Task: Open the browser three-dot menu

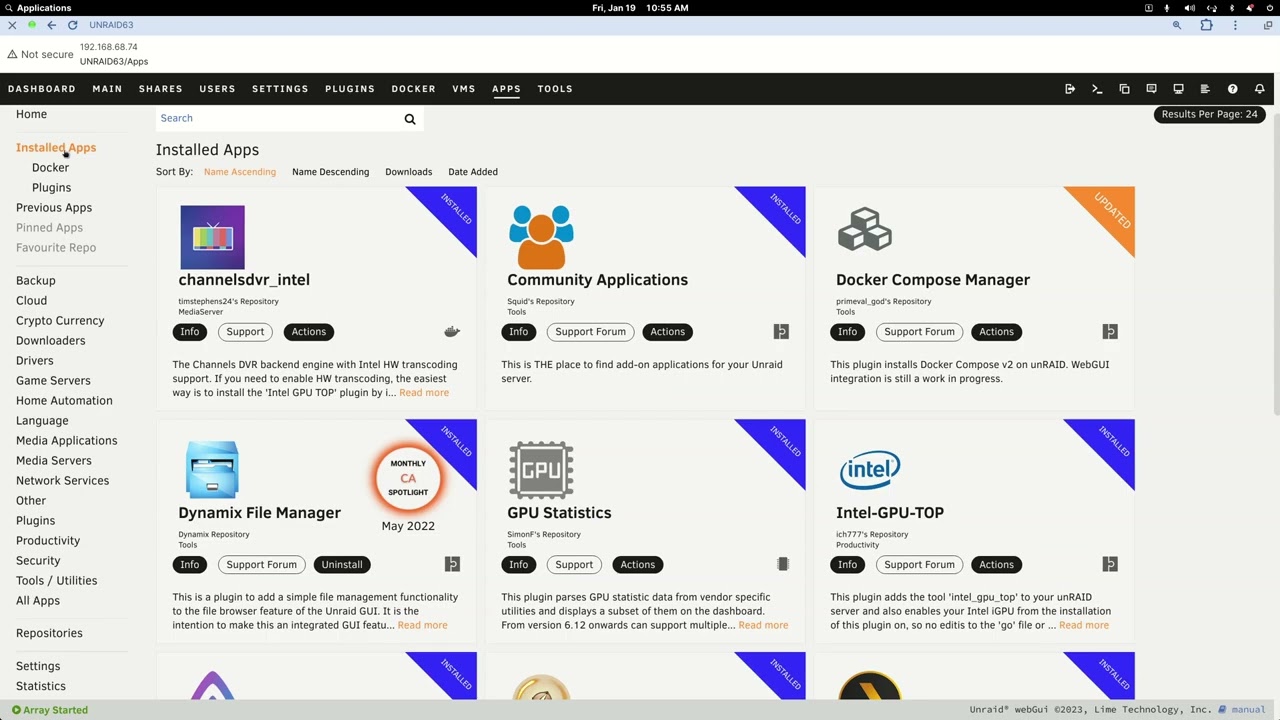Action: coord(1235,25)
